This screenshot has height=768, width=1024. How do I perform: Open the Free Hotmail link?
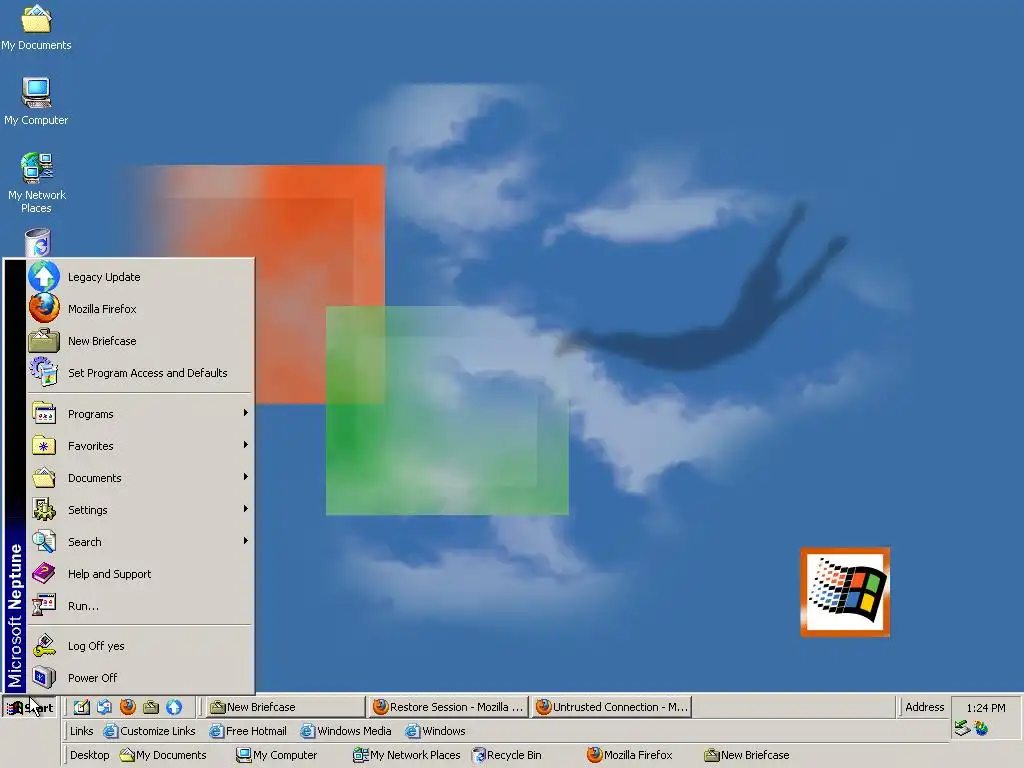tap(248, 731)
